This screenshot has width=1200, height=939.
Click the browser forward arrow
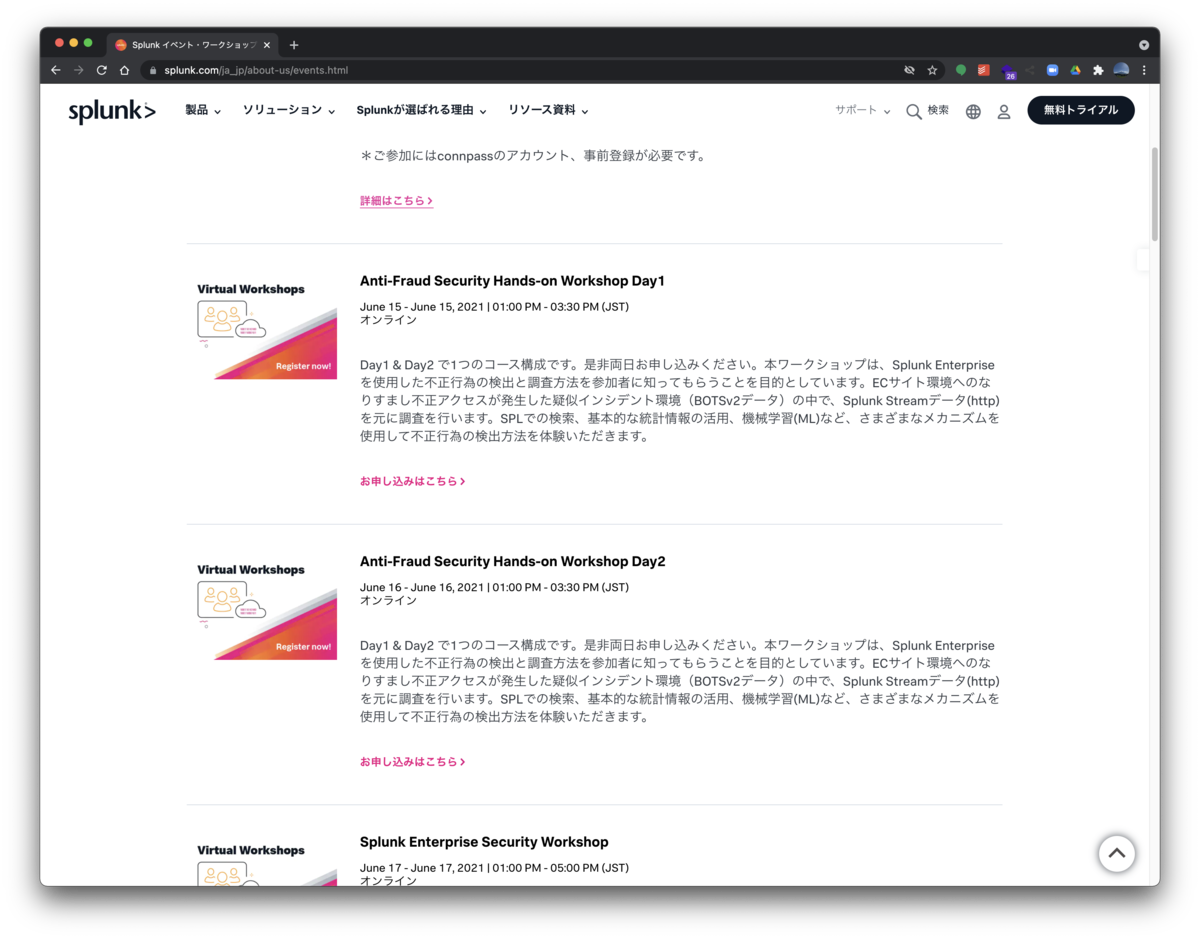[x=78, y=70]
